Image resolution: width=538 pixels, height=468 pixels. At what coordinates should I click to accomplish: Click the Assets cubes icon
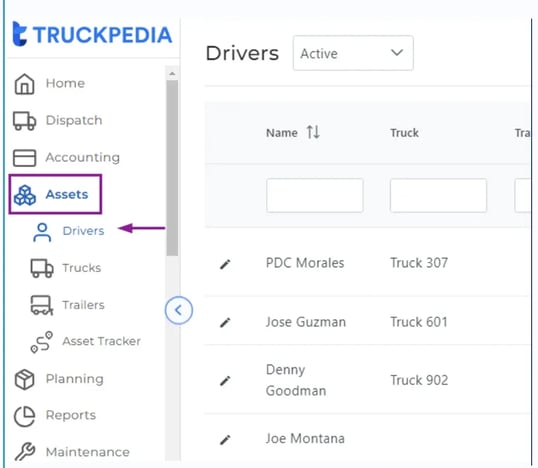(x=25, y=195)
